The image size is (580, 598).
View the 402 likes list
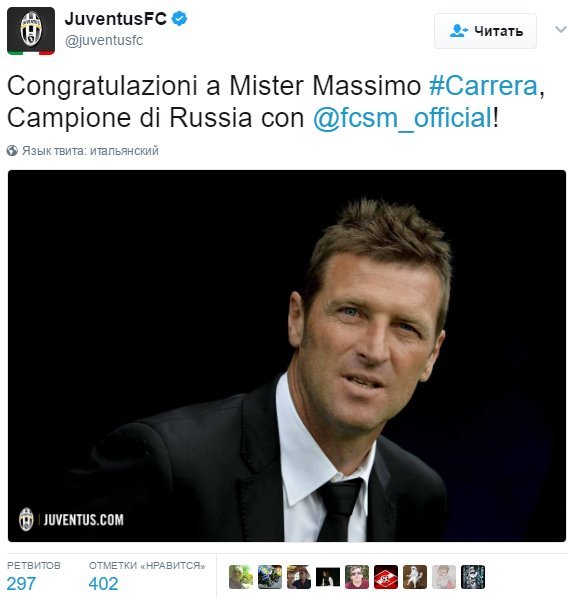147,575
